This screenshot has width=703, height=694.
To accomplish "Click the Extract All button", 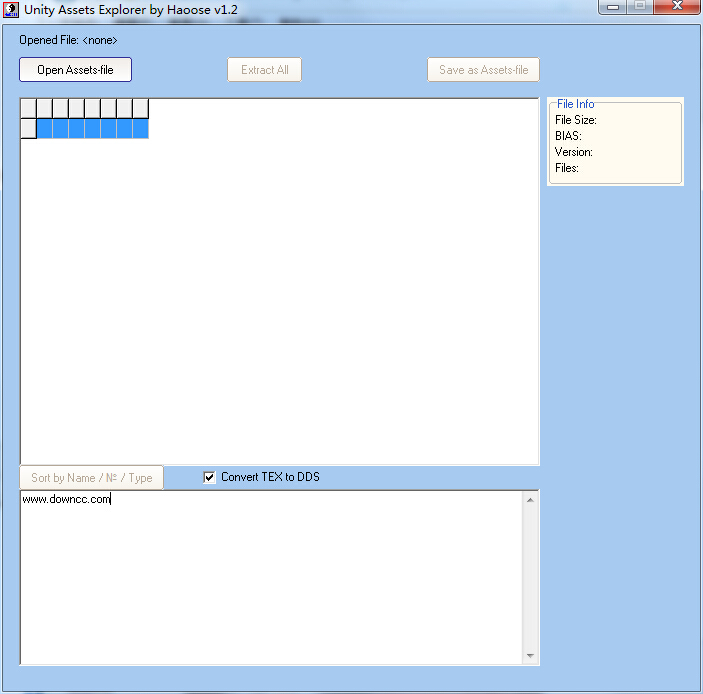I will click(265, 69).
